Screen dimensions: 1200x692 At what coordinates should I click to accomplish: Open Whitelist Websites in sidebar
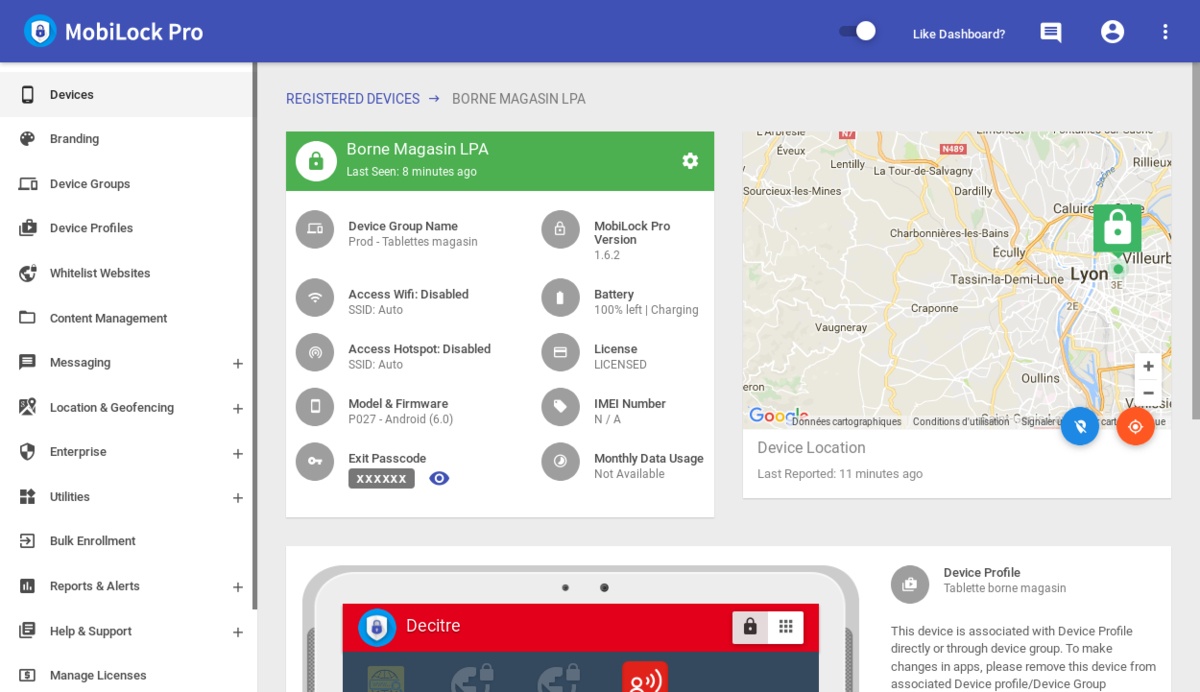point(100,273)
